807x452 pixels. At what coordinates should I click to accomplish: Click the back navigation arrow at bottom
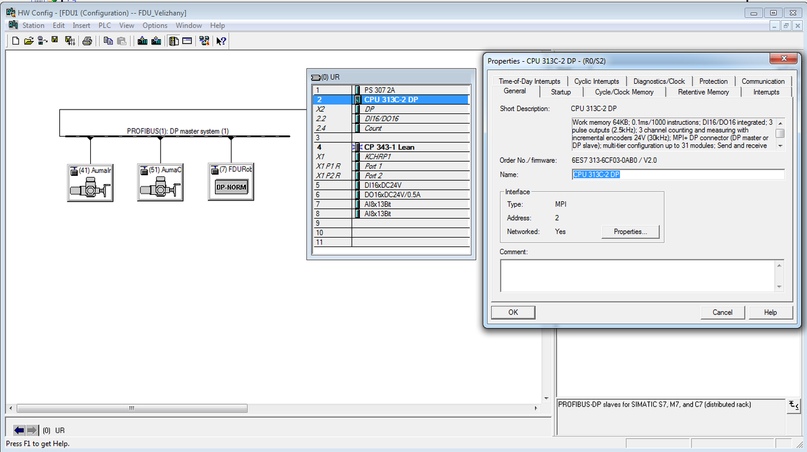coord(19,430)
